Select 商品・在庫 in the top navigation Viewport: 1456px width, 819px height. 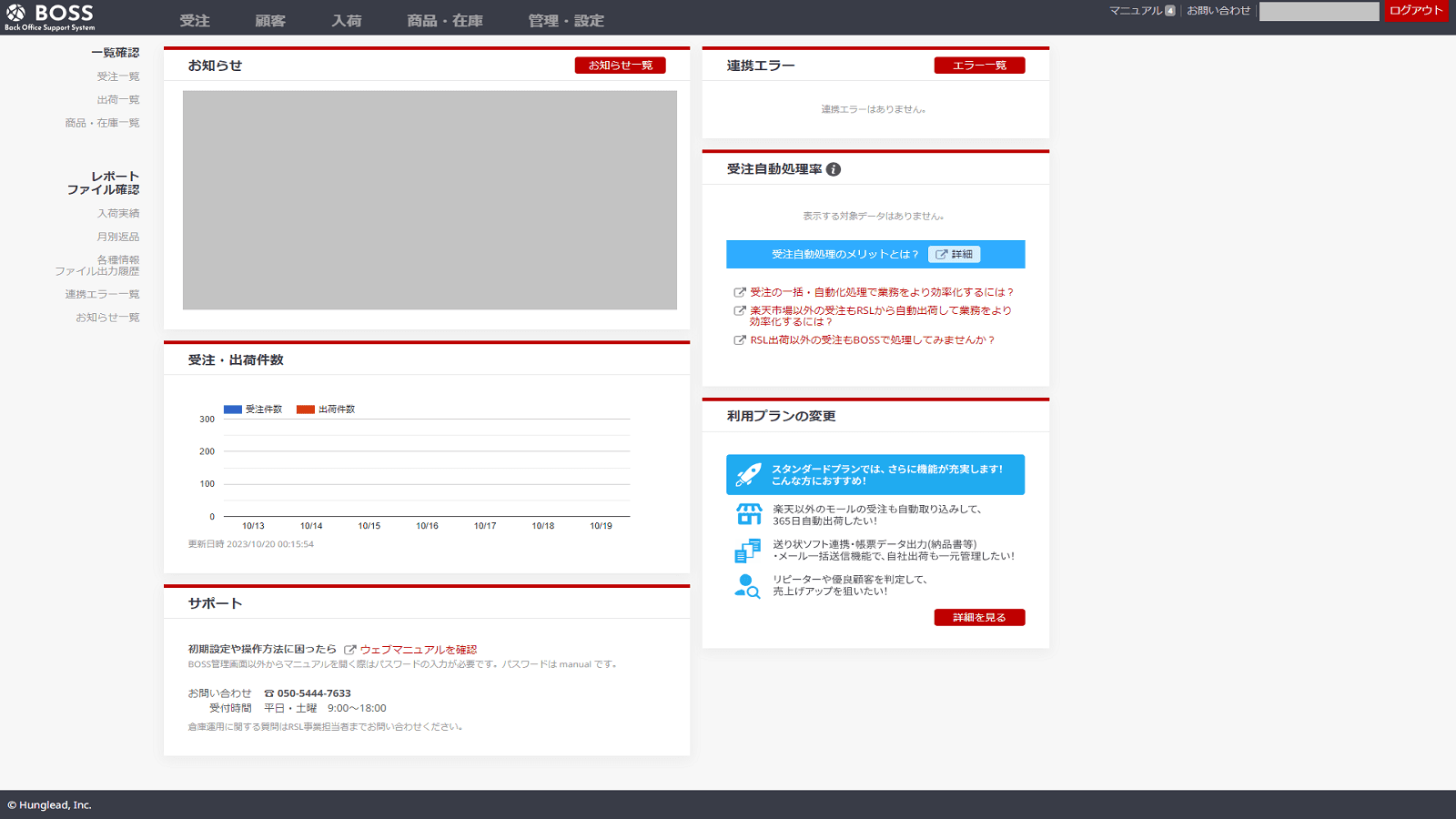[x=443, y=19]
